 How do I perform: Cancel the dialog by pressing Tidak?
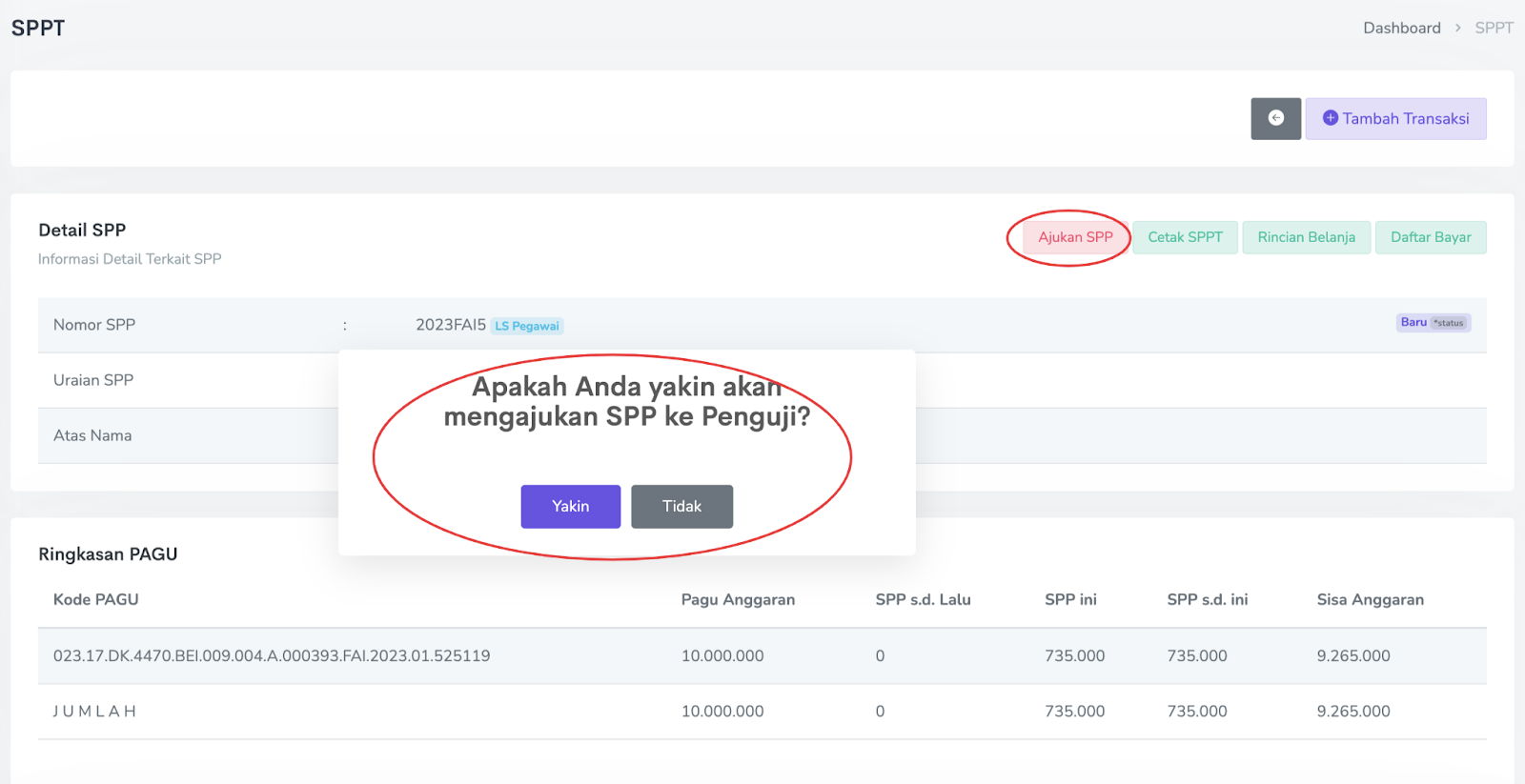[x=681, y=506]
